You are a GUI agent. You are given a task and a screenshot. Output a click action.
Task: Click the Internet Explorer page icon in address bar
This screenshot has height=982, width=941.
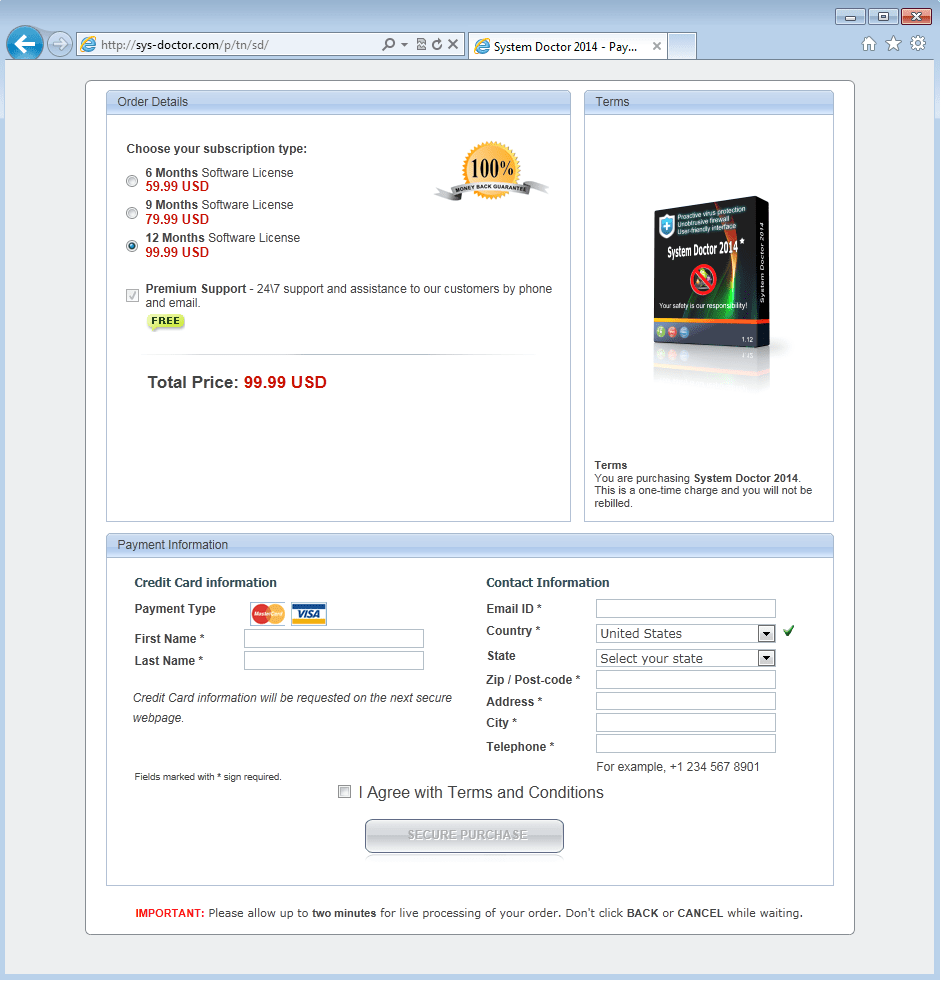(x=89, y=44)
